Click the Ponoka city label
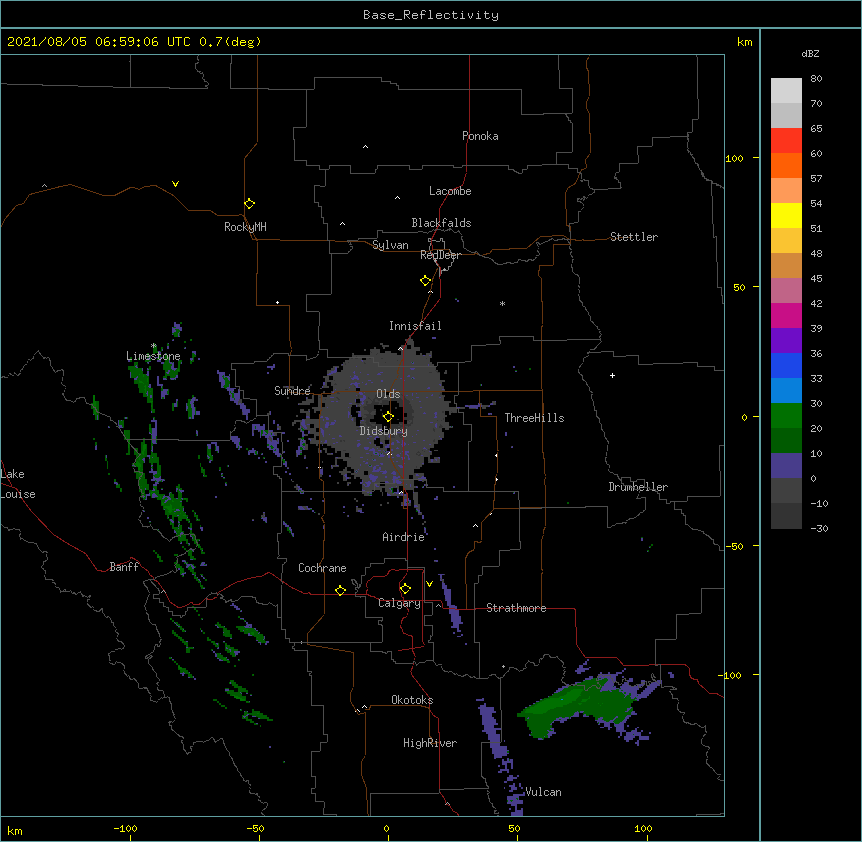This screenshot has height=842, width=862. point(480,136)
